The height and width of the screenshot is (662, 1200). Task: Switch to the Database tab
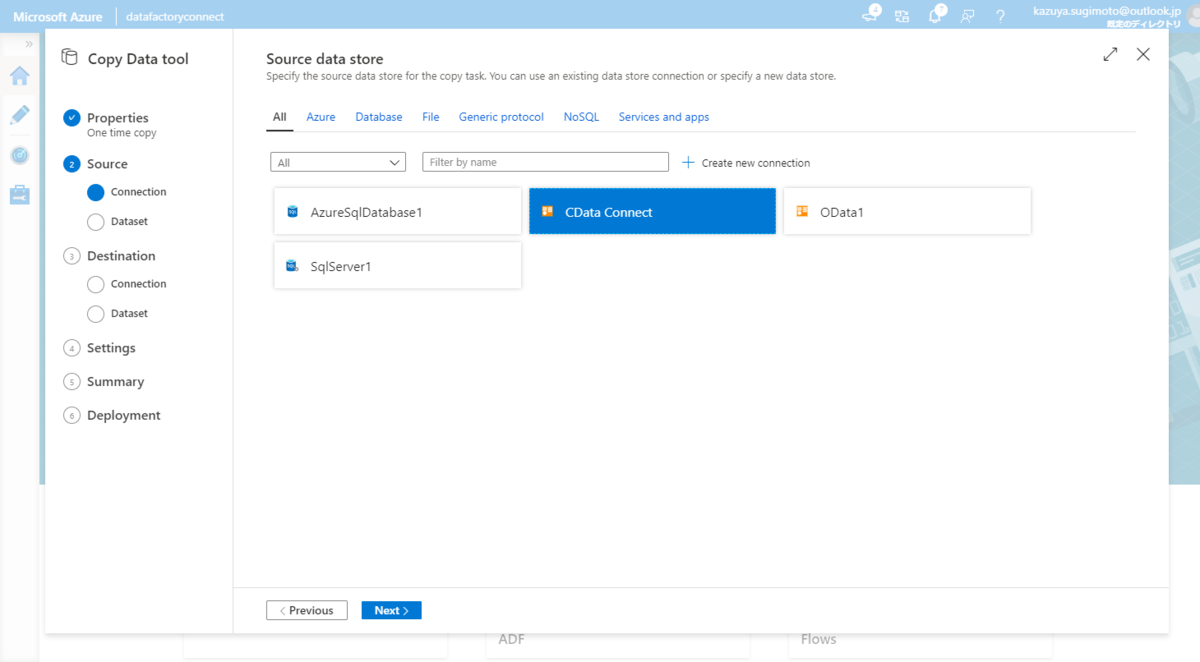tap(379, 117)
